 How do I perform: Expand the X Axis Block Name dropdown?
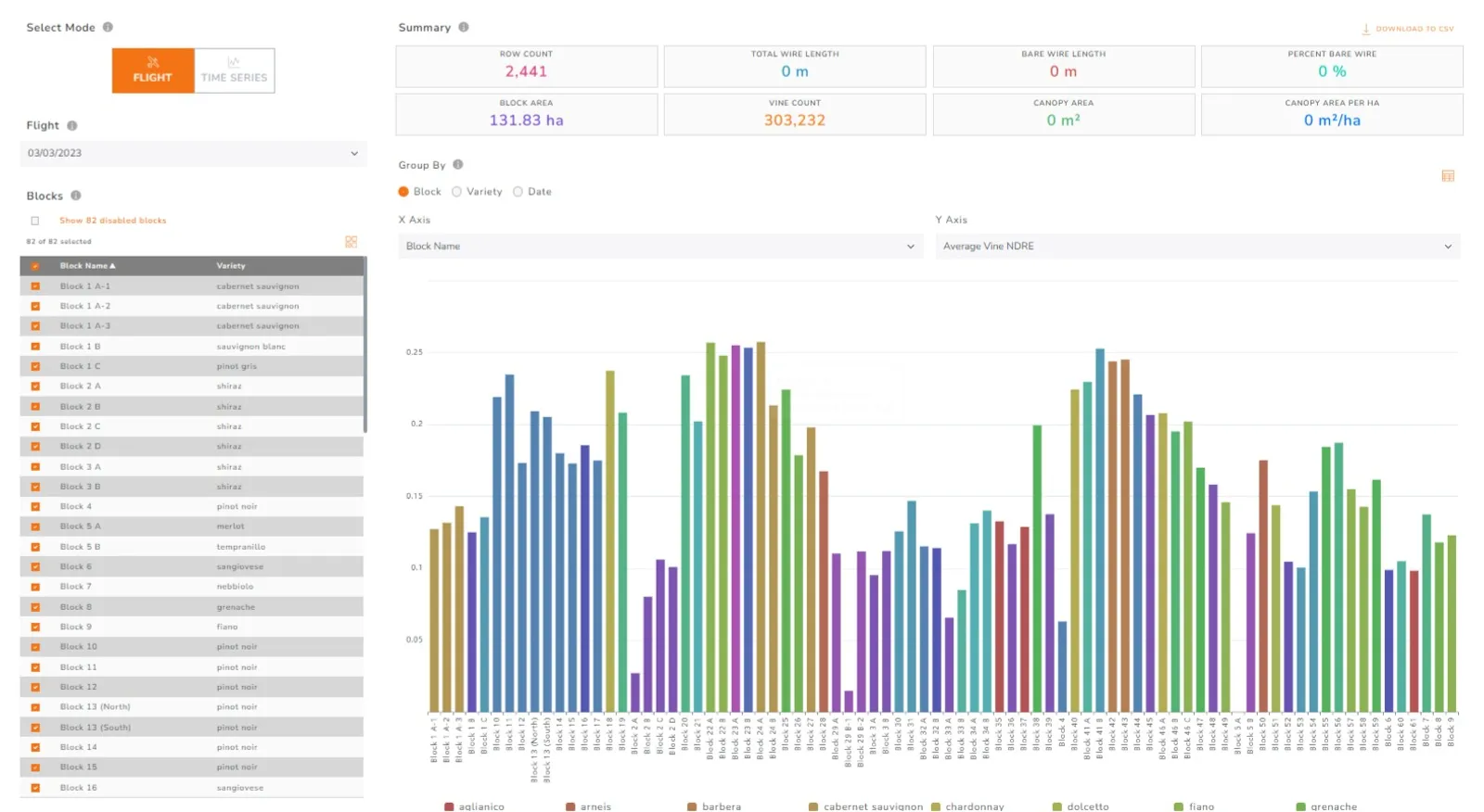coord(659,247)
